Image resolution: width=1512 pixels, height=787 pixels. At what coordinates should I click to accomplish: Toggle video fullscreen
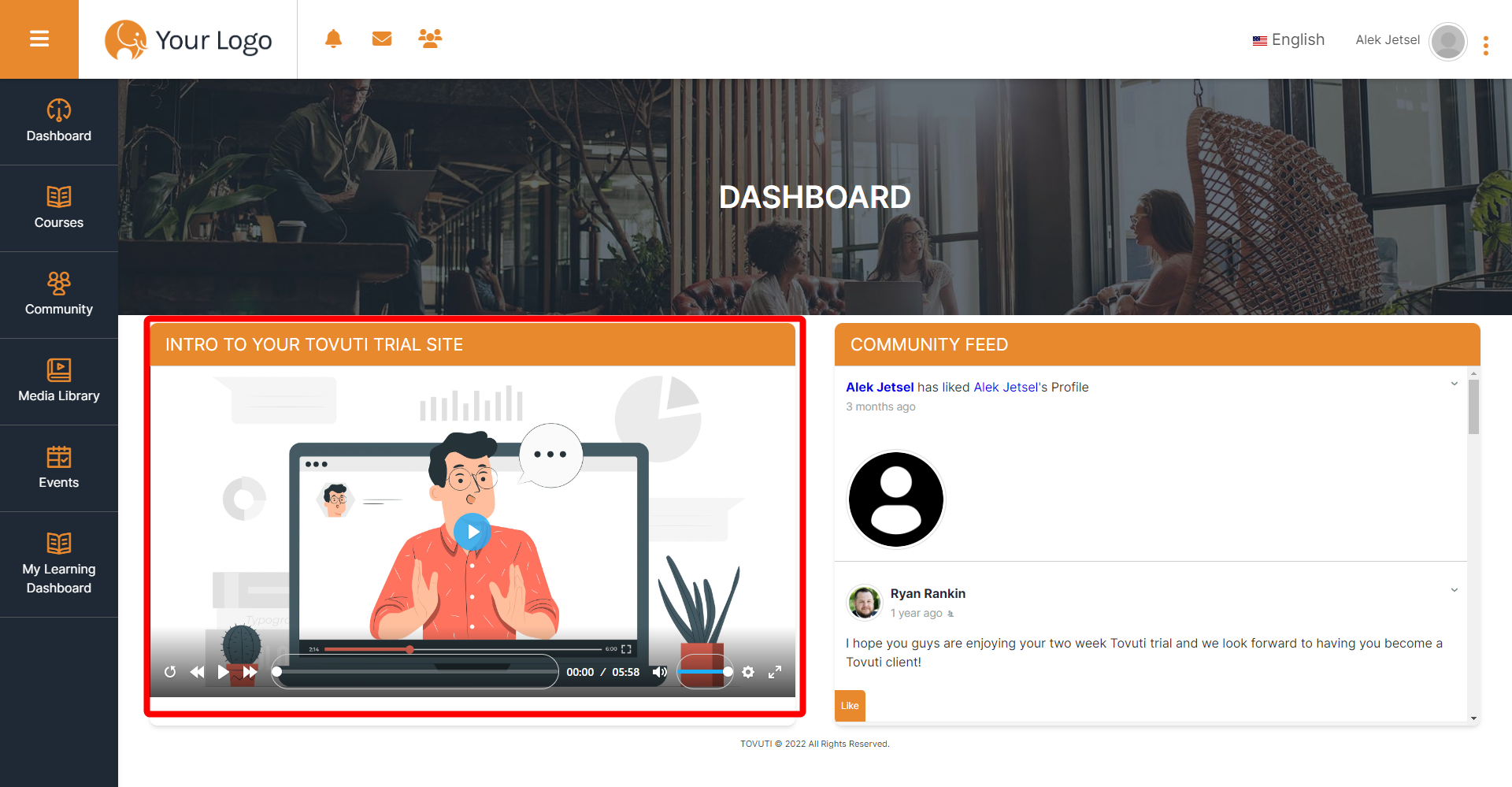[x=775, y=672]
